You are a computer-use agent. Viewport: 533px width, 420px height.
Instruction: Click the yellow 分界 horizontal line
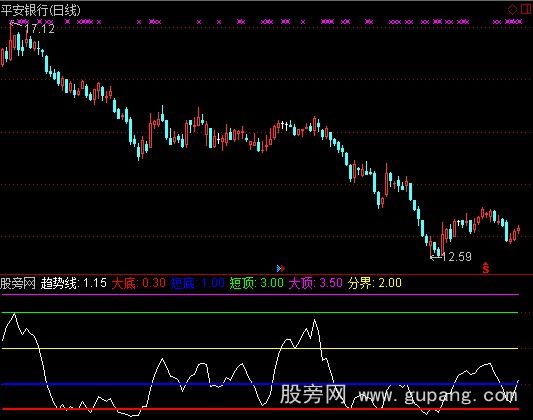click(260, 348)
